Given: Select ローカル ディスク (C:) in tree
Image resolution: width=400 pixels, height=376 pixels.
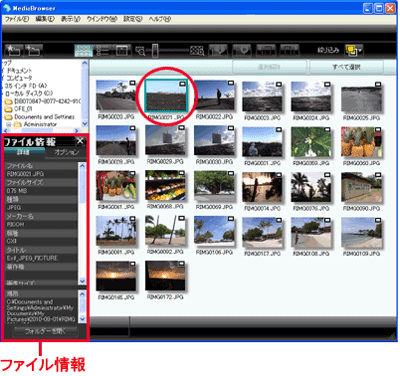Looking at the screenshot, I should [x=29, y=93].
